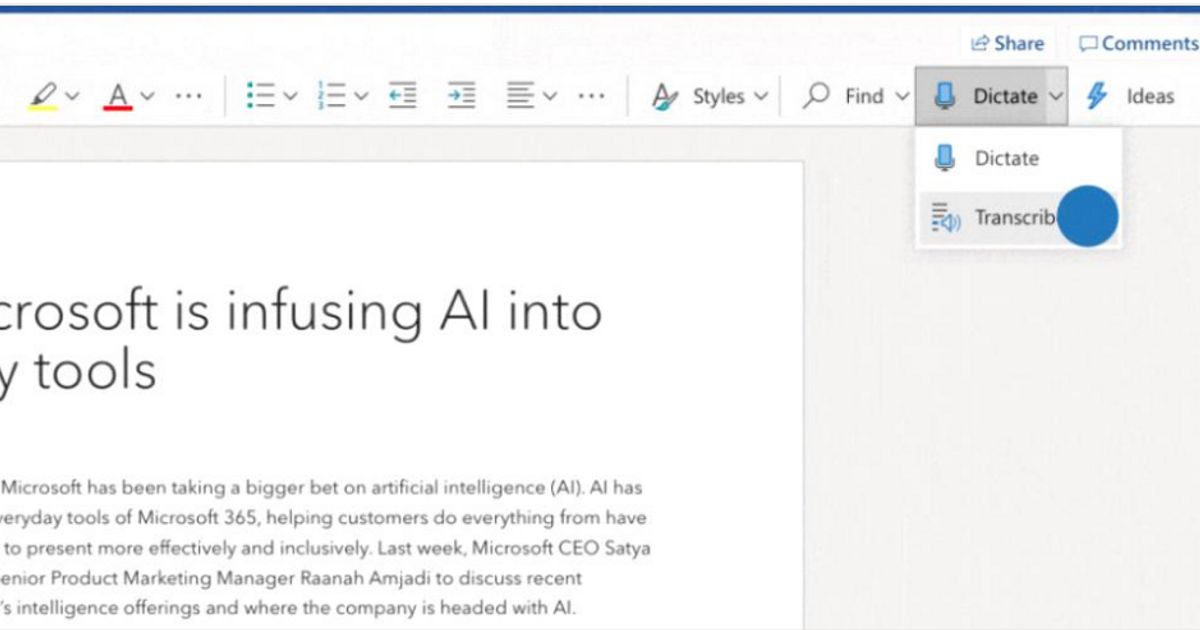Select Transcribe in the dropdown menu
This screenshot has width=1200, height=630.
click(1018, 217)
